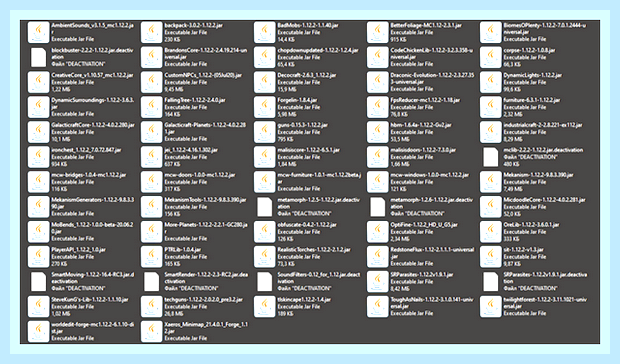Select the metamorph-1.2.6 deactivation file name

coord(432,203)
